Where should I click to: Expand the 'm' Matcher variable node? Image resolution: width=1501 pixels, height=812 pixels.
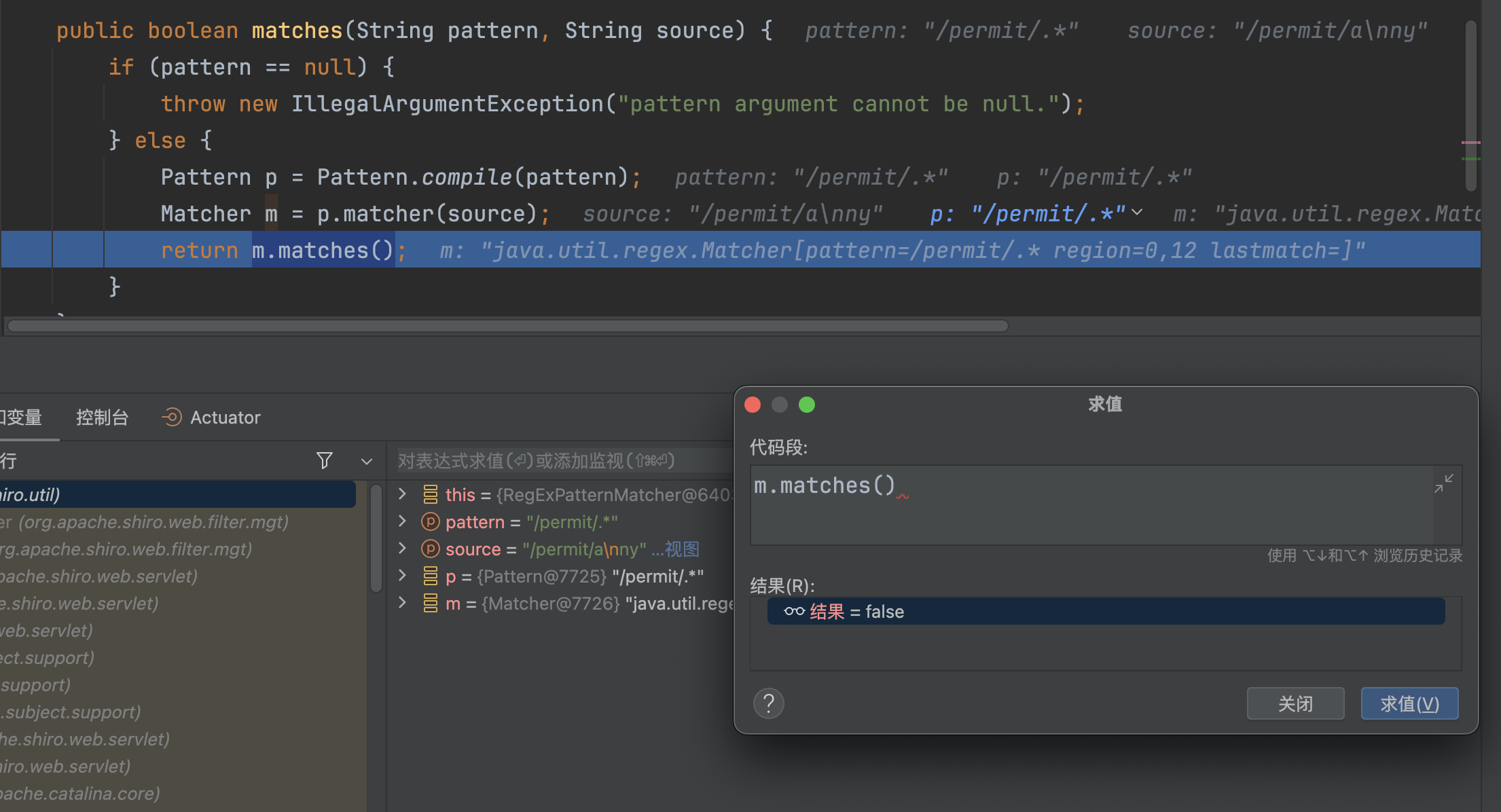click(402, 602)
